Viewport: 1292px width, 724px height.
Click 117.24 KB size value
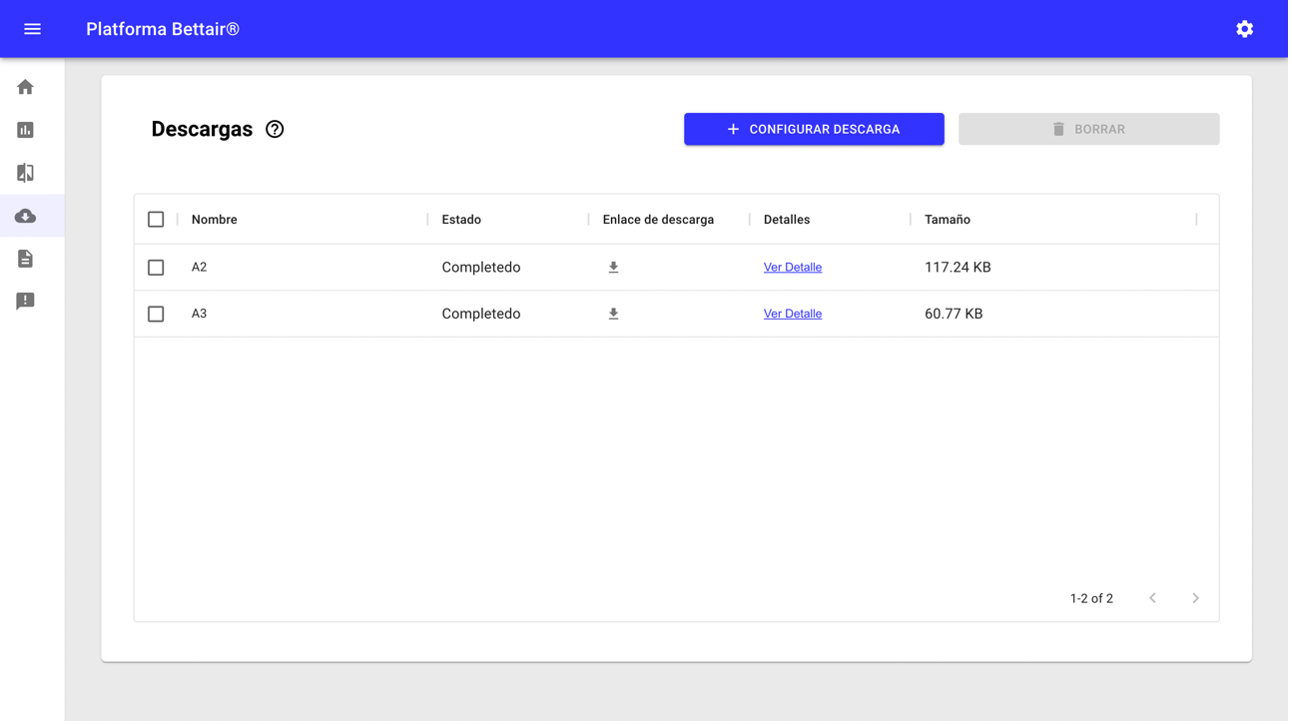click(x=958, y=267)
